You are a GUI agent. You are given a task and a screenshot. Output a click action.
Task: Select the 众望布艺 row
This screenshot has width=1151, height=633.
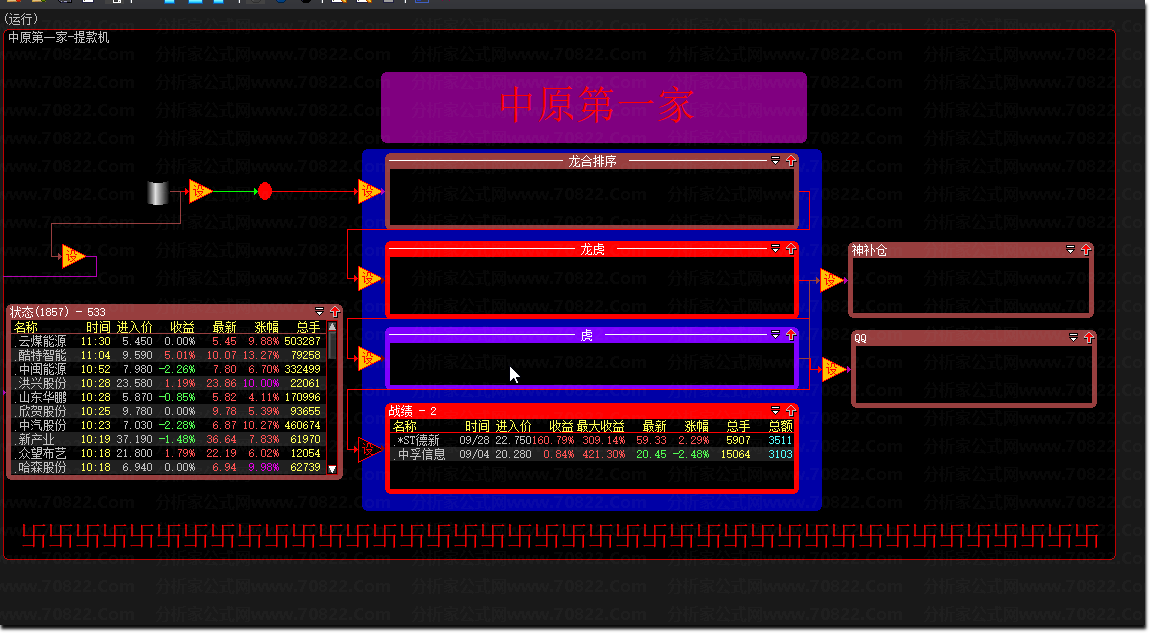[x=168, y=453]
